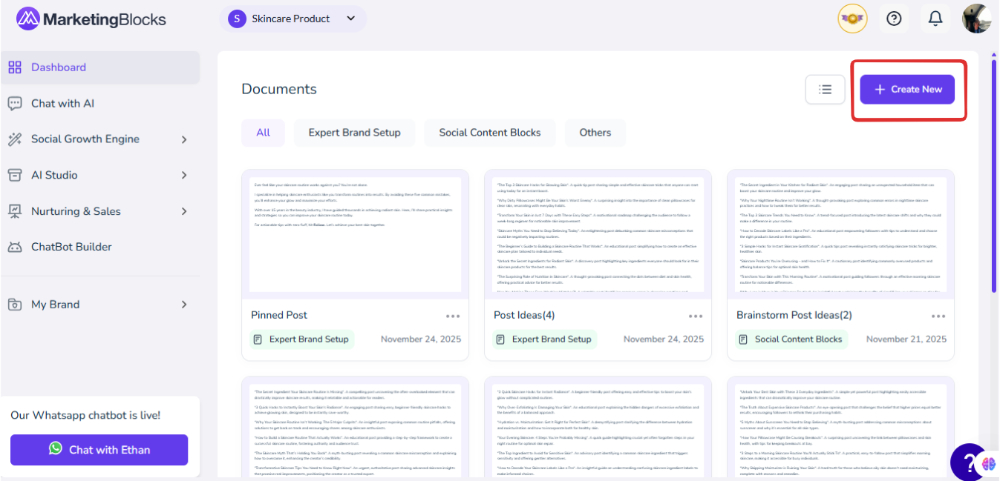Click the gold badge icon in header
The width and height of the screenshot is (1000, 481).
[852, 18]
